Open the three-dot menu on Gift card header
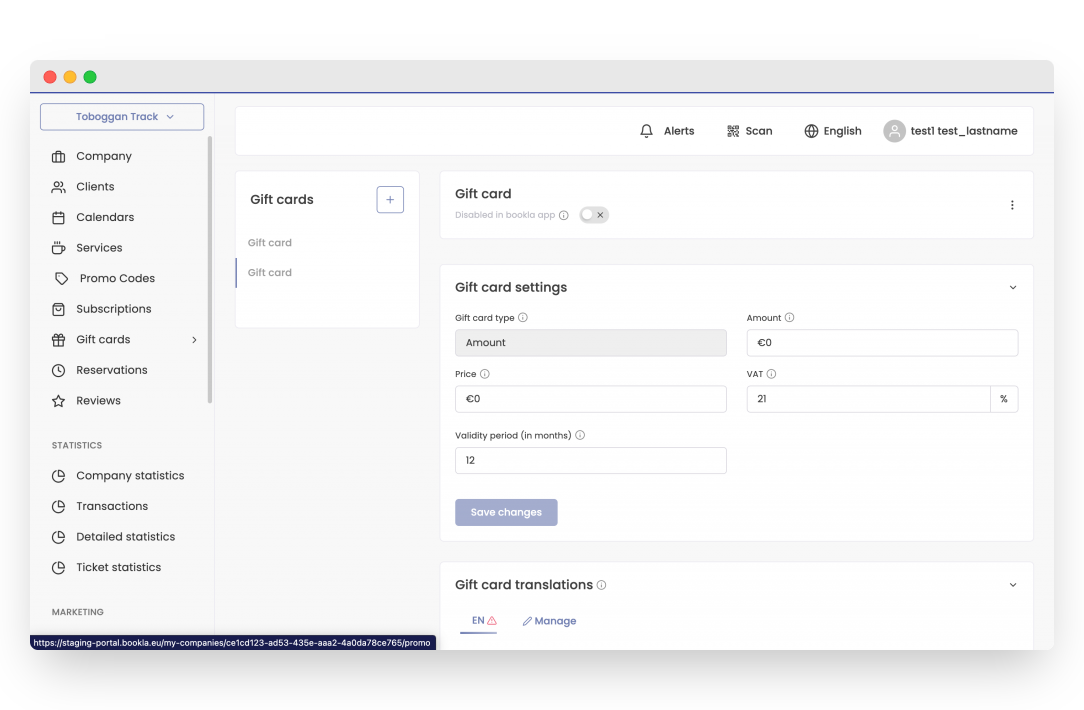This screenshot has height=710, width=1084. (1012, 205)
